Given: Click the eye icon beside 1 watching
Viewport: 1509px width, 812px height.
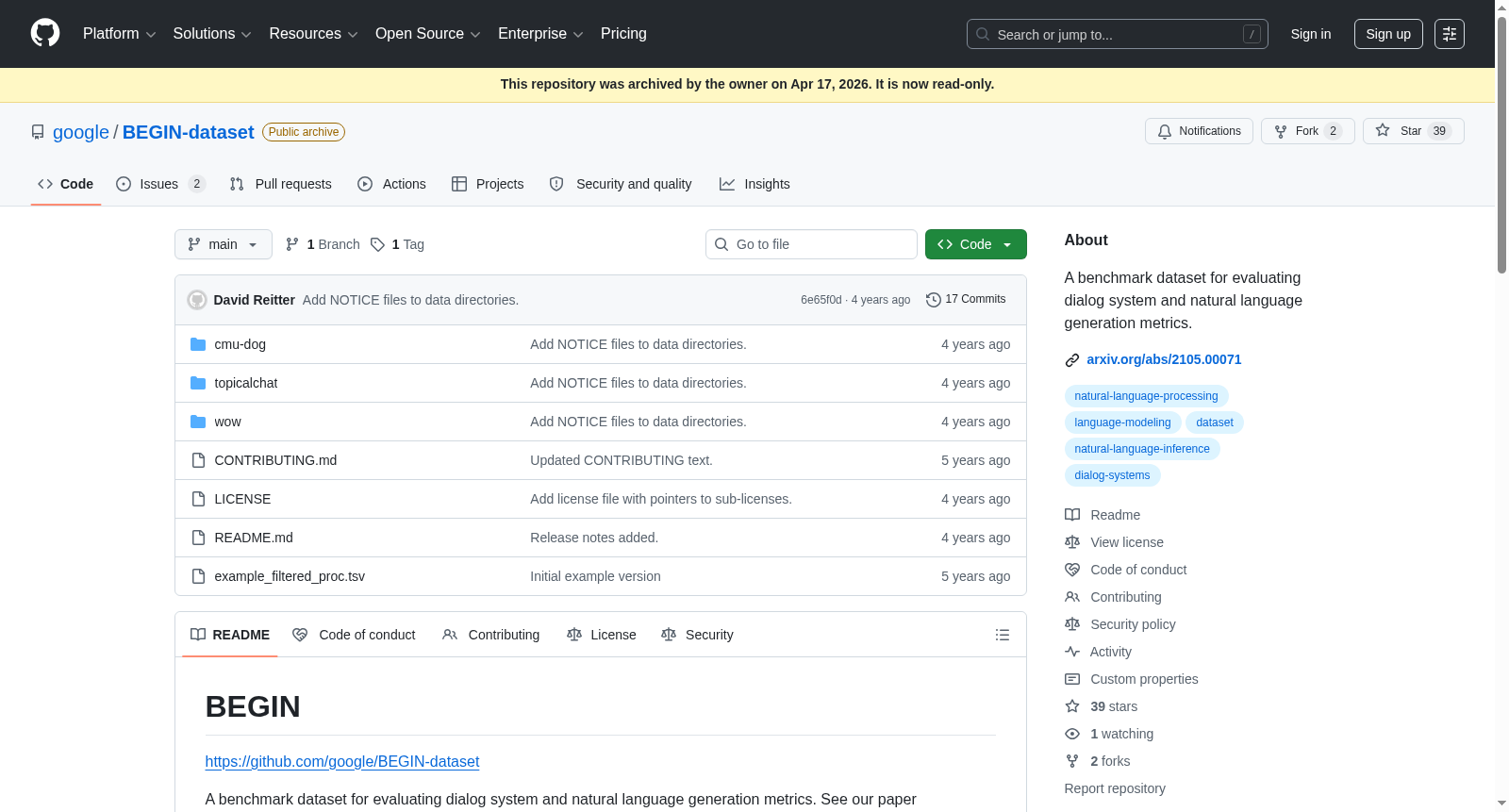Looking at the screenshot, I should point(1072,734).
